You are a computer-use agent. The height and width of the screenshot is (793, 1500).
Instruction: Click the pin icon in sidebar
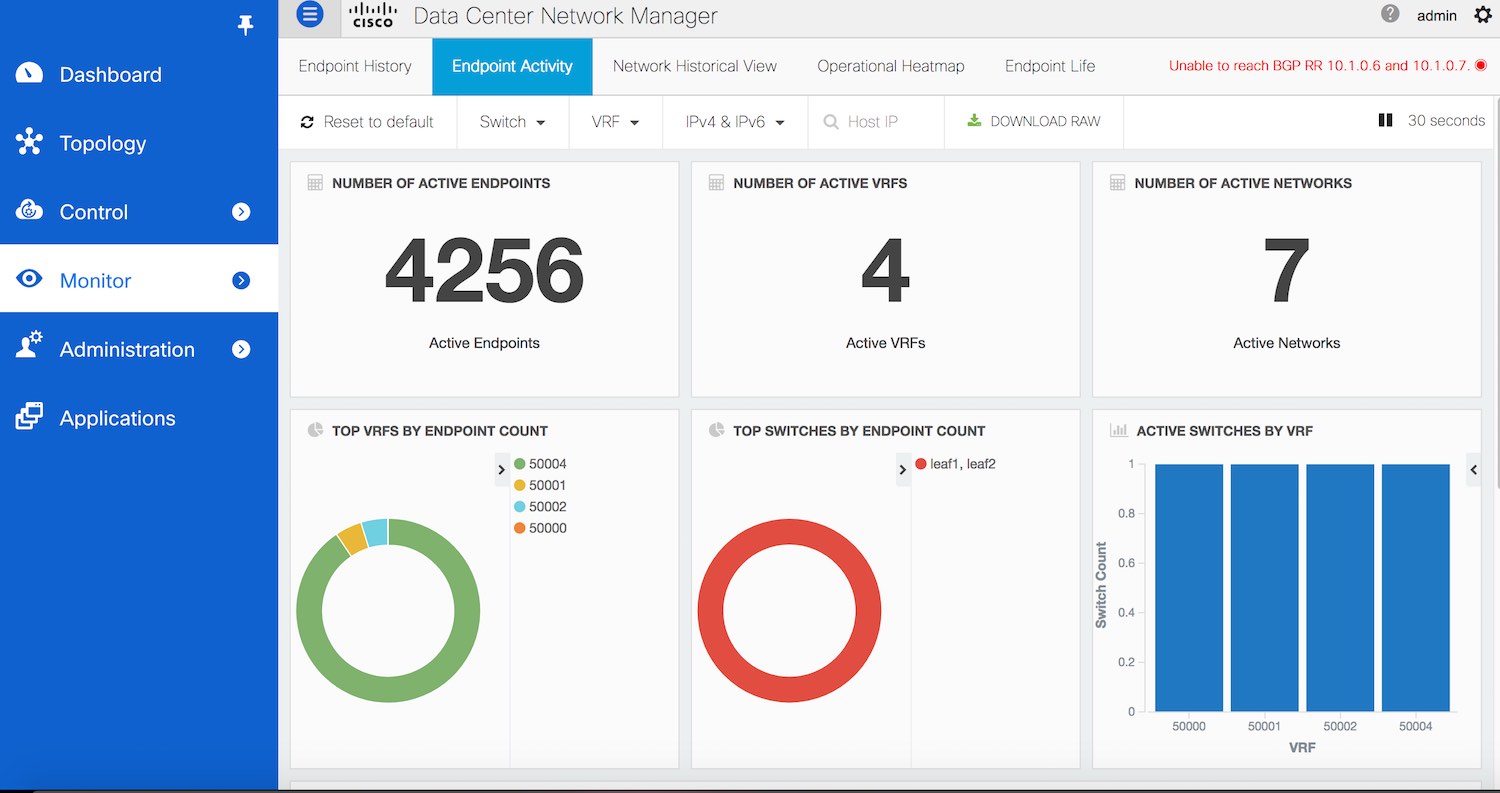[245, 26]
